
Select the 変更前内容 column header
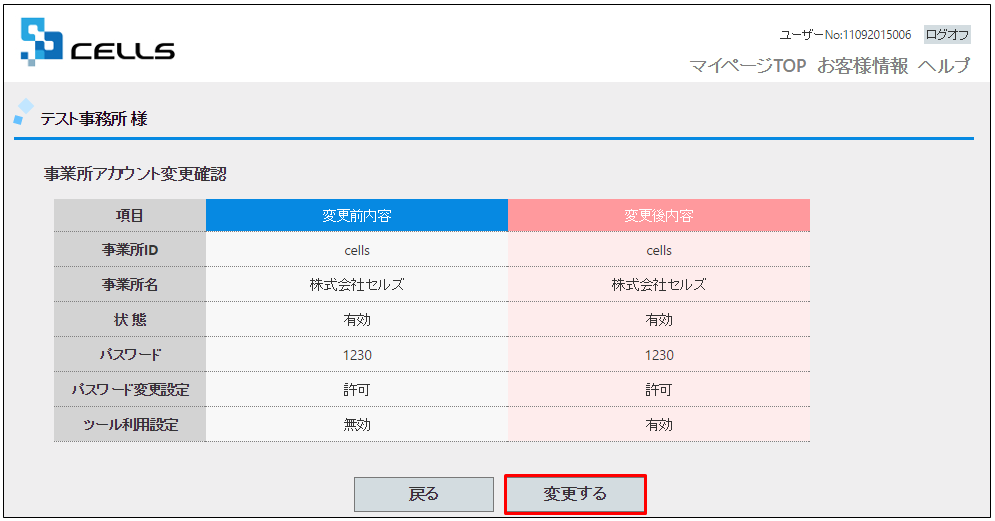coord(357,215)
